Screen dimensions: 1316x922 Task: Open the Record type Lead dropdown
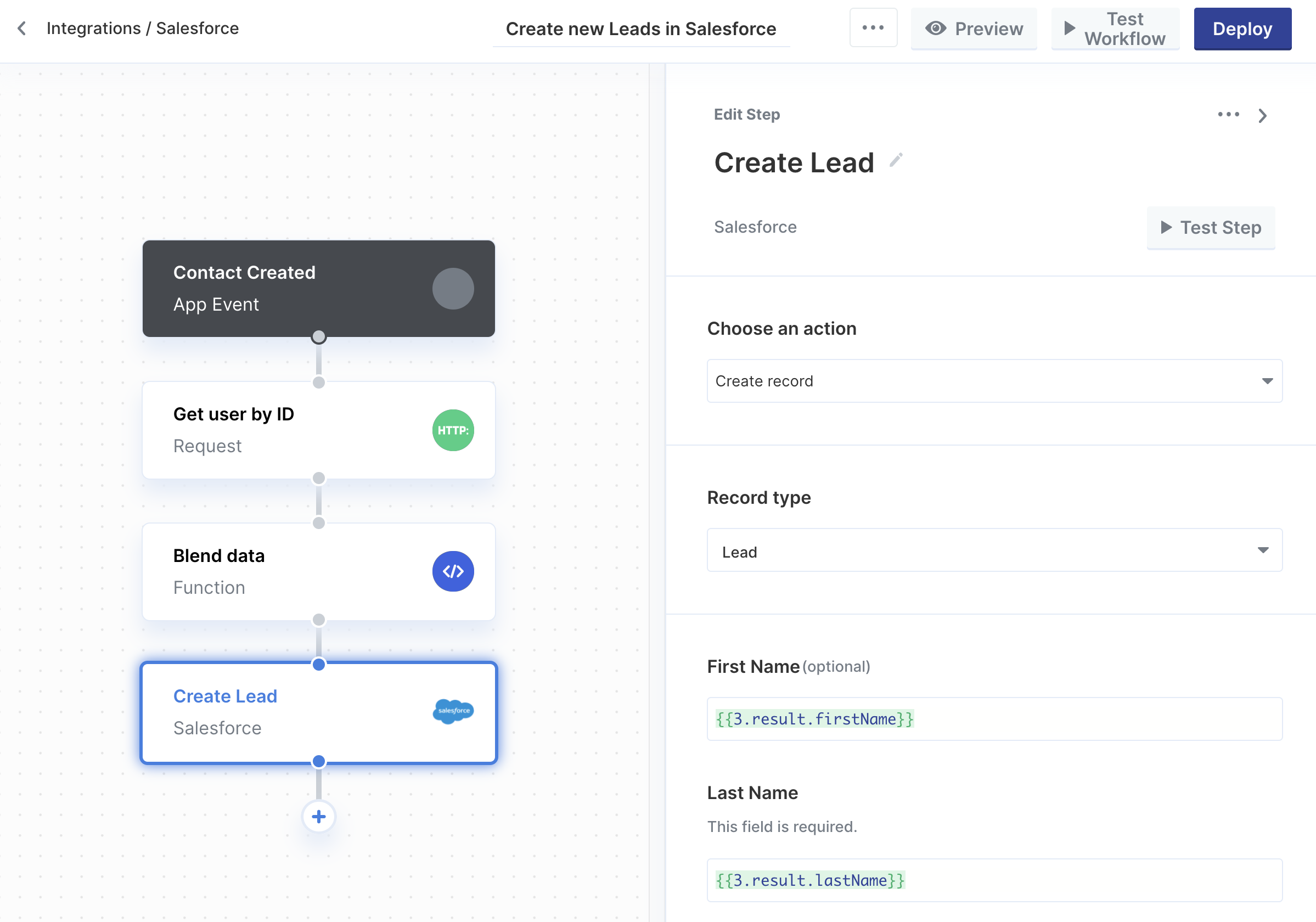(x=994, y=550)
